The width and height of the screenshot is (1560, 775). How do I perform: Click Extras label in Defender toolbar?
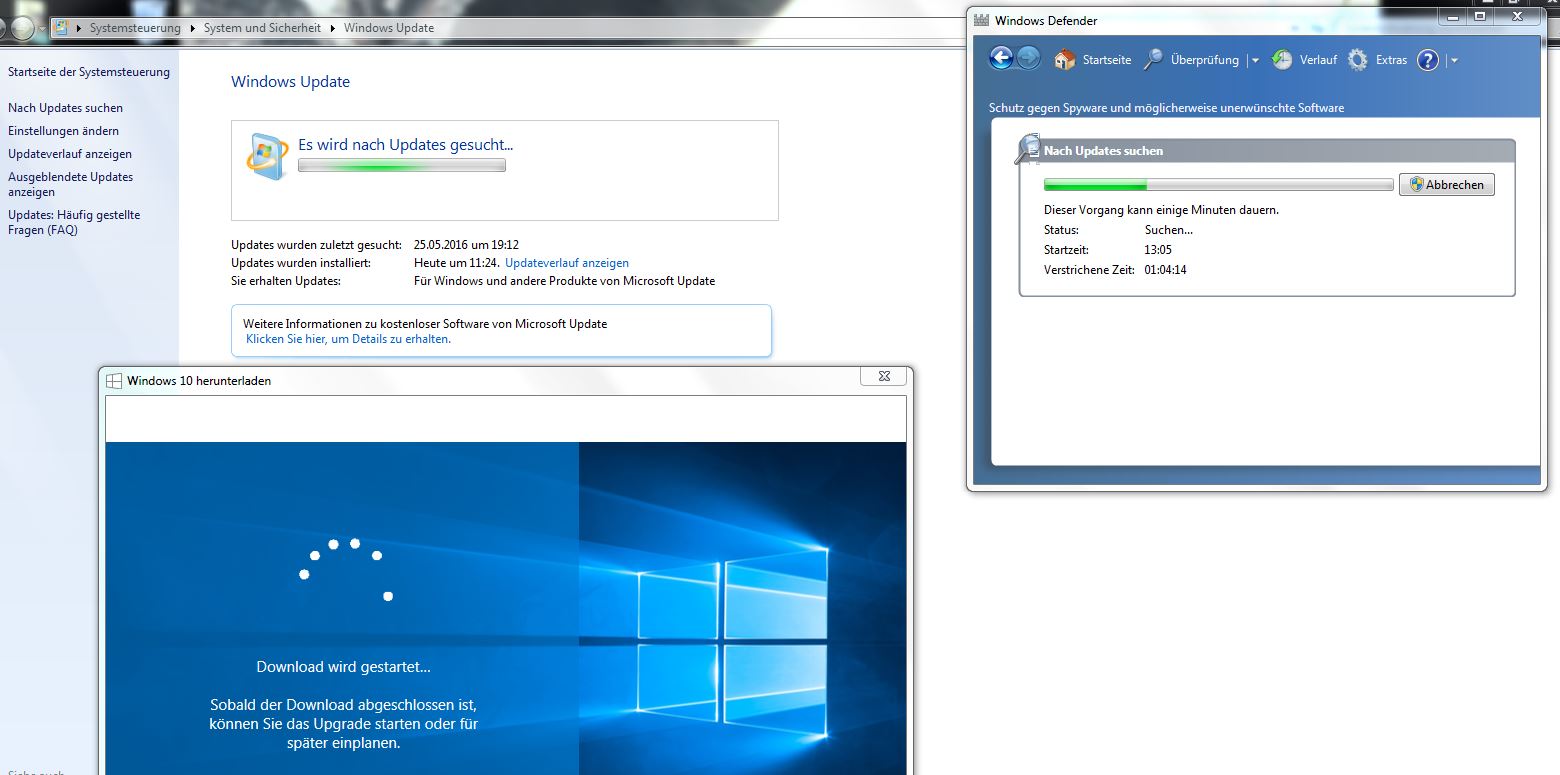click(x=1391, y=60)
